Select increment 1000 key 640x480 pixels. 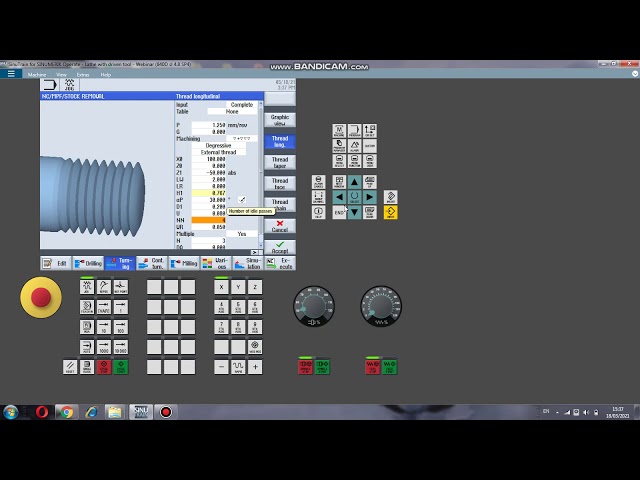[104, 347]
